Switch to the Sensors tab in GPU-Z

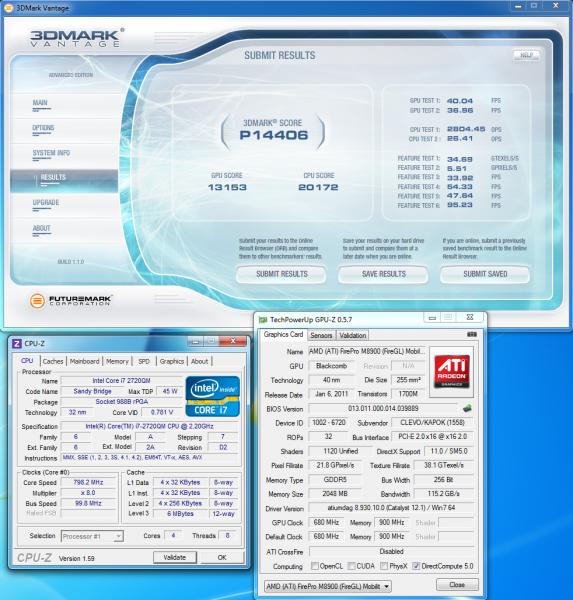[x=321, y=335]
